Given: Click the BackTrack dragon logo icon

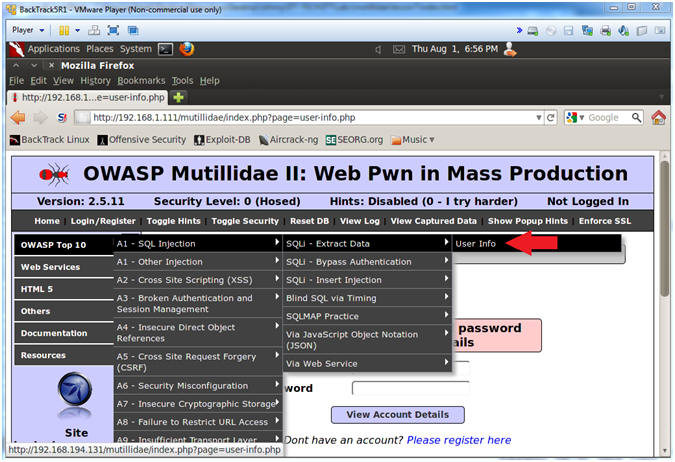Looking at the screenshot, I should pyautogui.click(x=16, y=50).
